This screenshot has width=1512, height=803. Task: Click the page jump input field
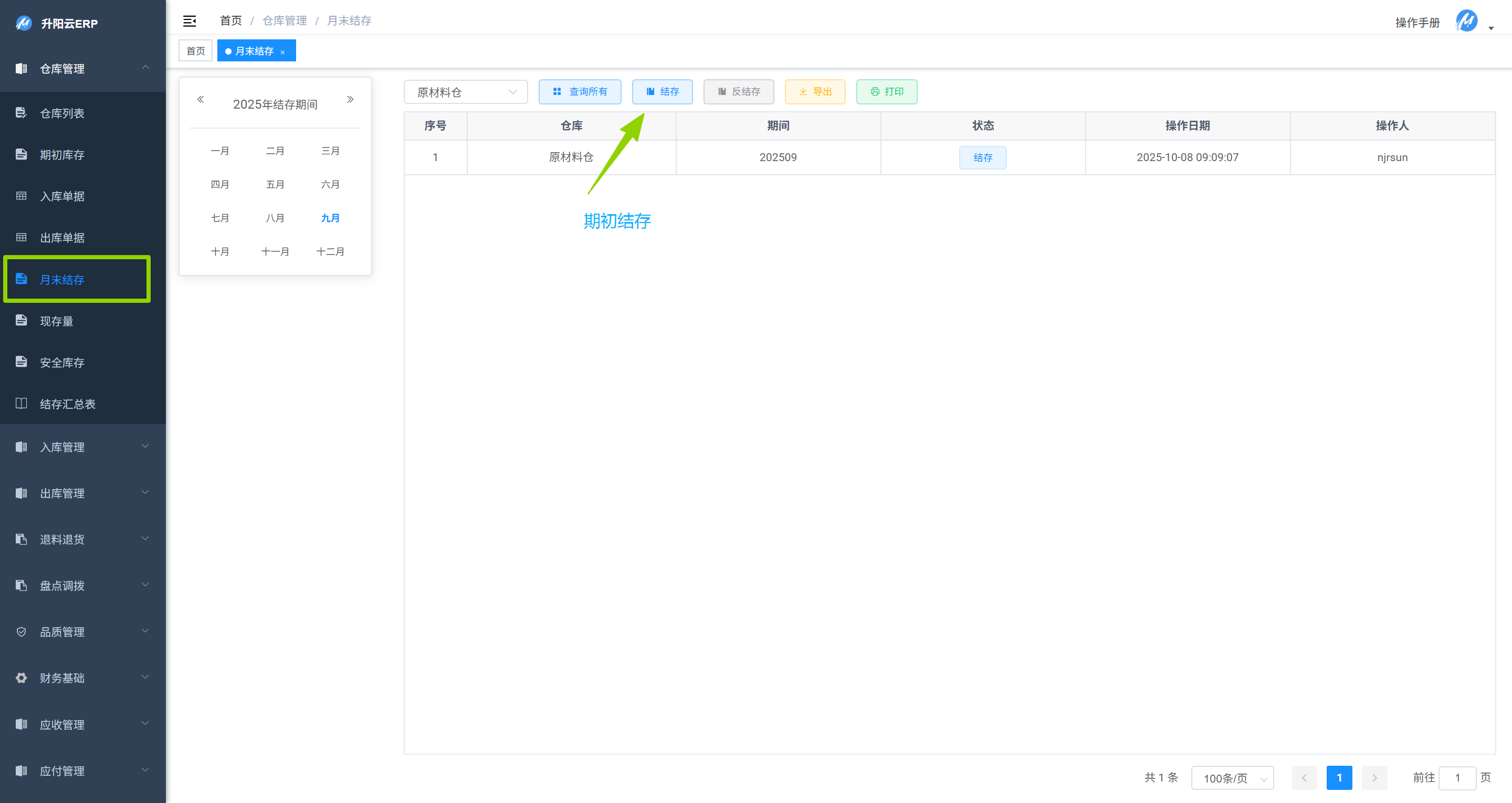click(x=1457, y=778)
